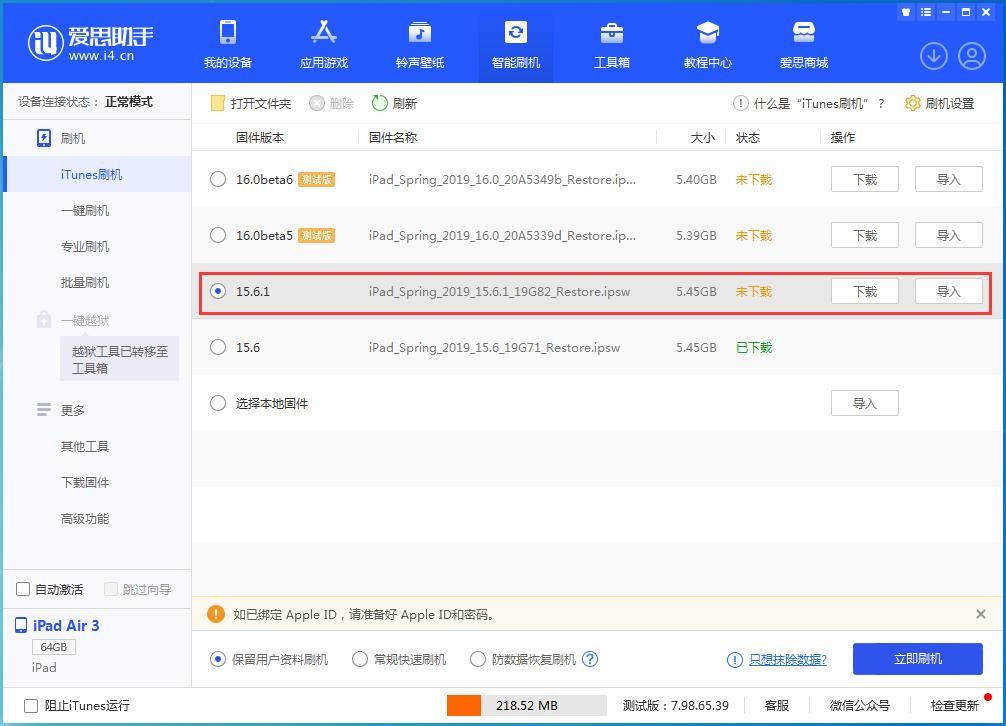Screen dimensions: 1006x726
Task: Select the 15.6 firmware radio button
Action: tap(217, 347)
